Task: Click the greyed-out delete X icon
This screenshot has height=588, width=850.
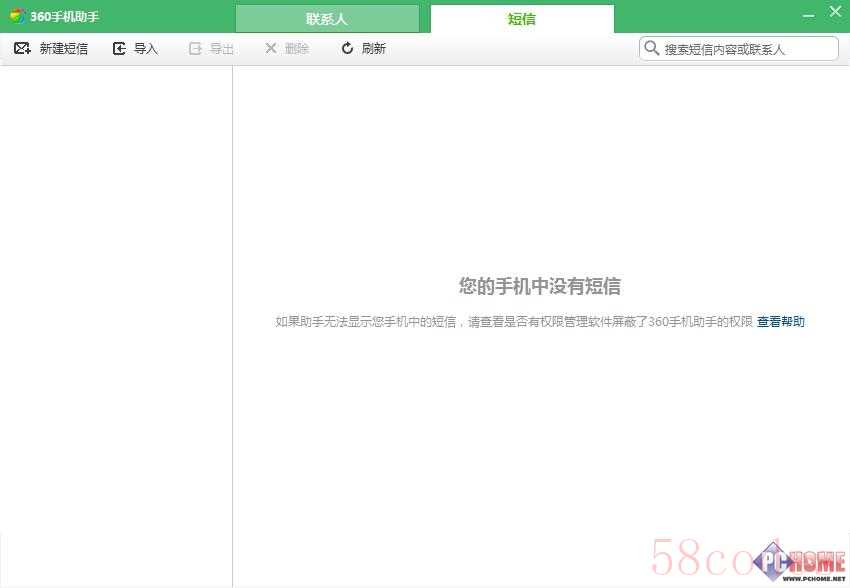Action: tap(270, 49)
